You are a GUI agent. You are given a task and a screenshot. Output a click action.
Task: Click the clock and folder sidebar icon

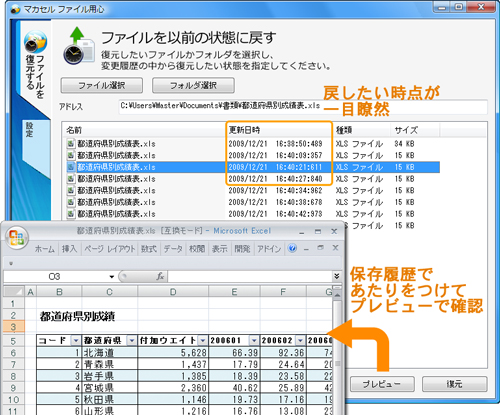coord(35,42)
